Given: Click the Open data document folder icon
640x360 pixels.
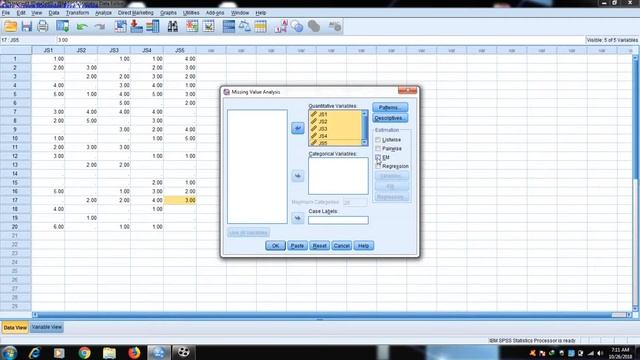Looking at the screenshot, I should [x=11, y=27].
